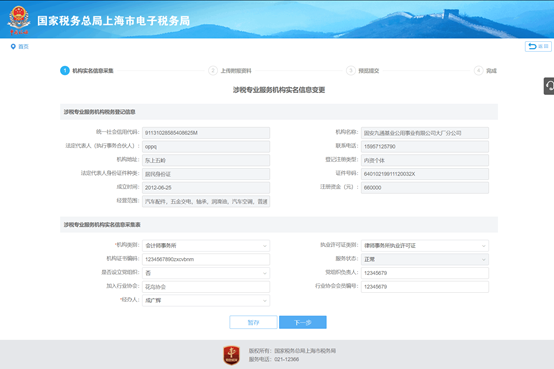
Task: Click the return arrow button at top right
Action: [538, 46]
